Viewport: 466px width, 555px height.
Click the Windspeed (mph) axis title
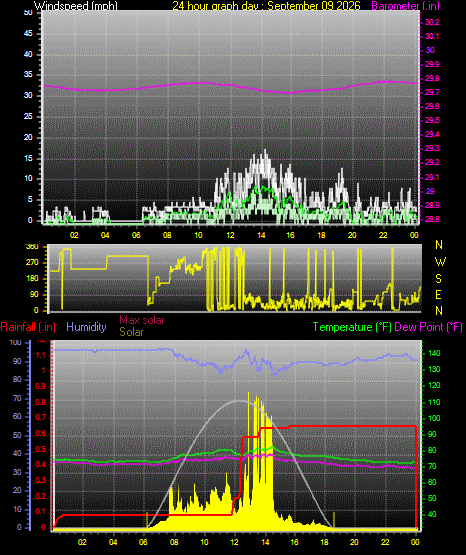[x=76, y=6]
